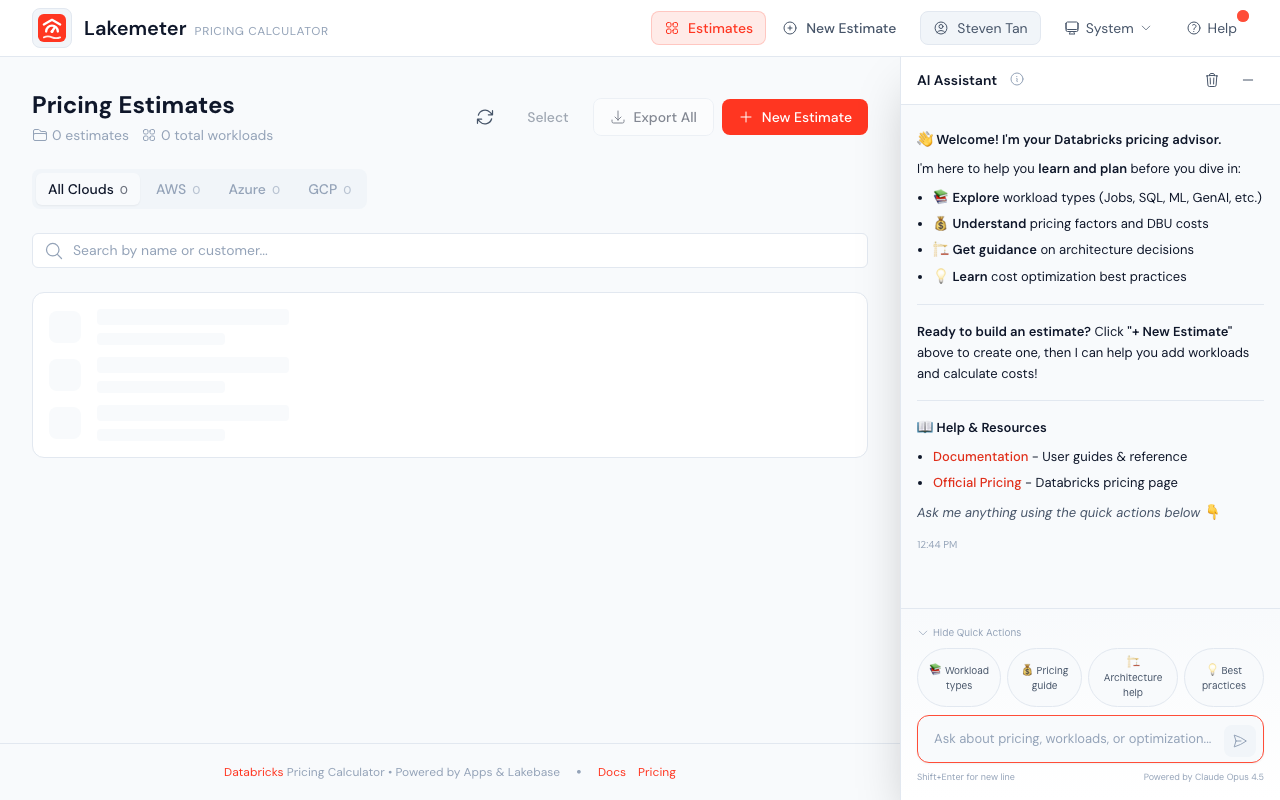Image resolution: width=1280 pixels, height=800 pixels.
Task: Switch to AWS tab
Action: click(x=178, y=189)
